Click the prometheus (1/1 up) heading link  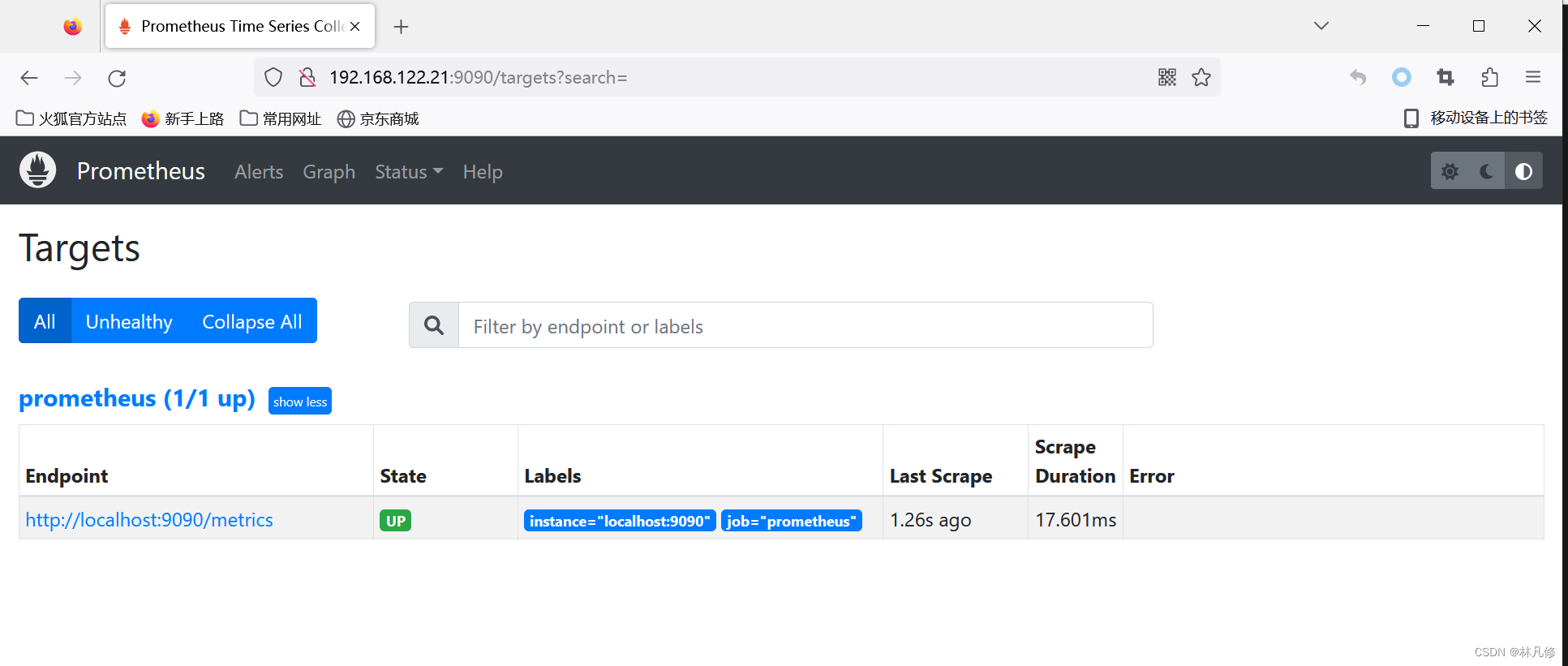137,398
